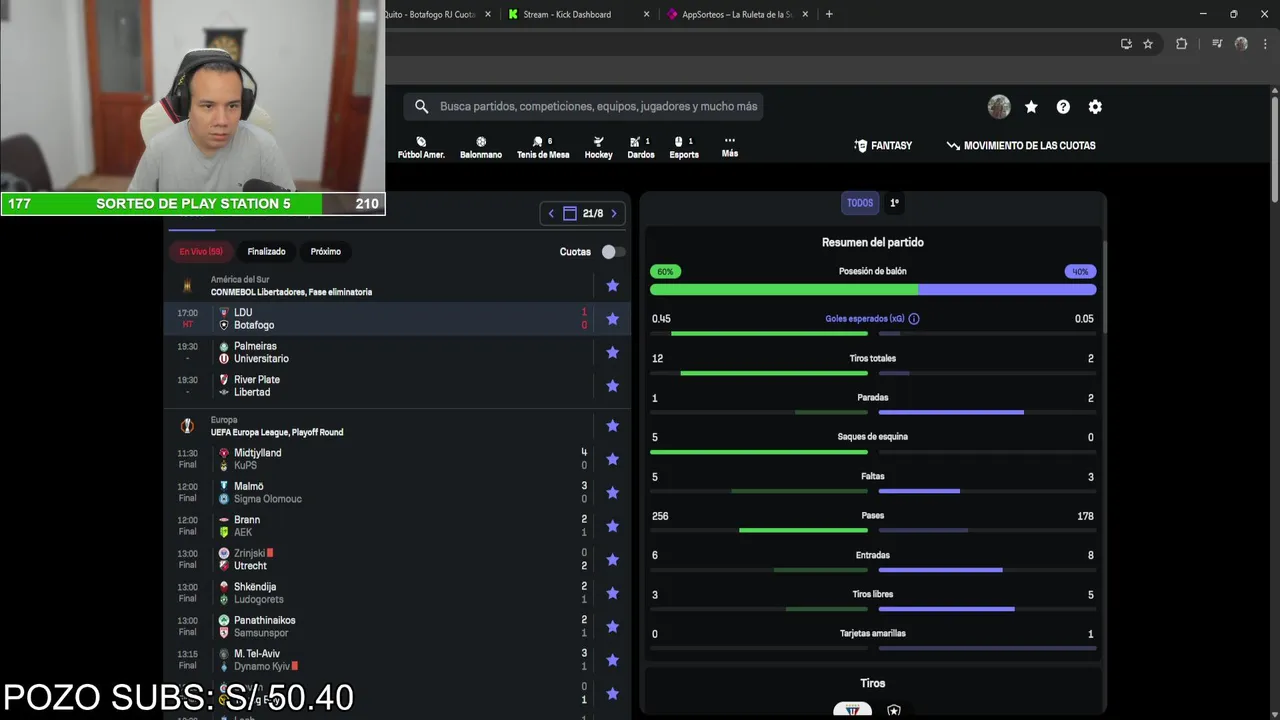Select TODOS period tab
1280x720 pixels.
pyautogui.click(x=860, y=203)
